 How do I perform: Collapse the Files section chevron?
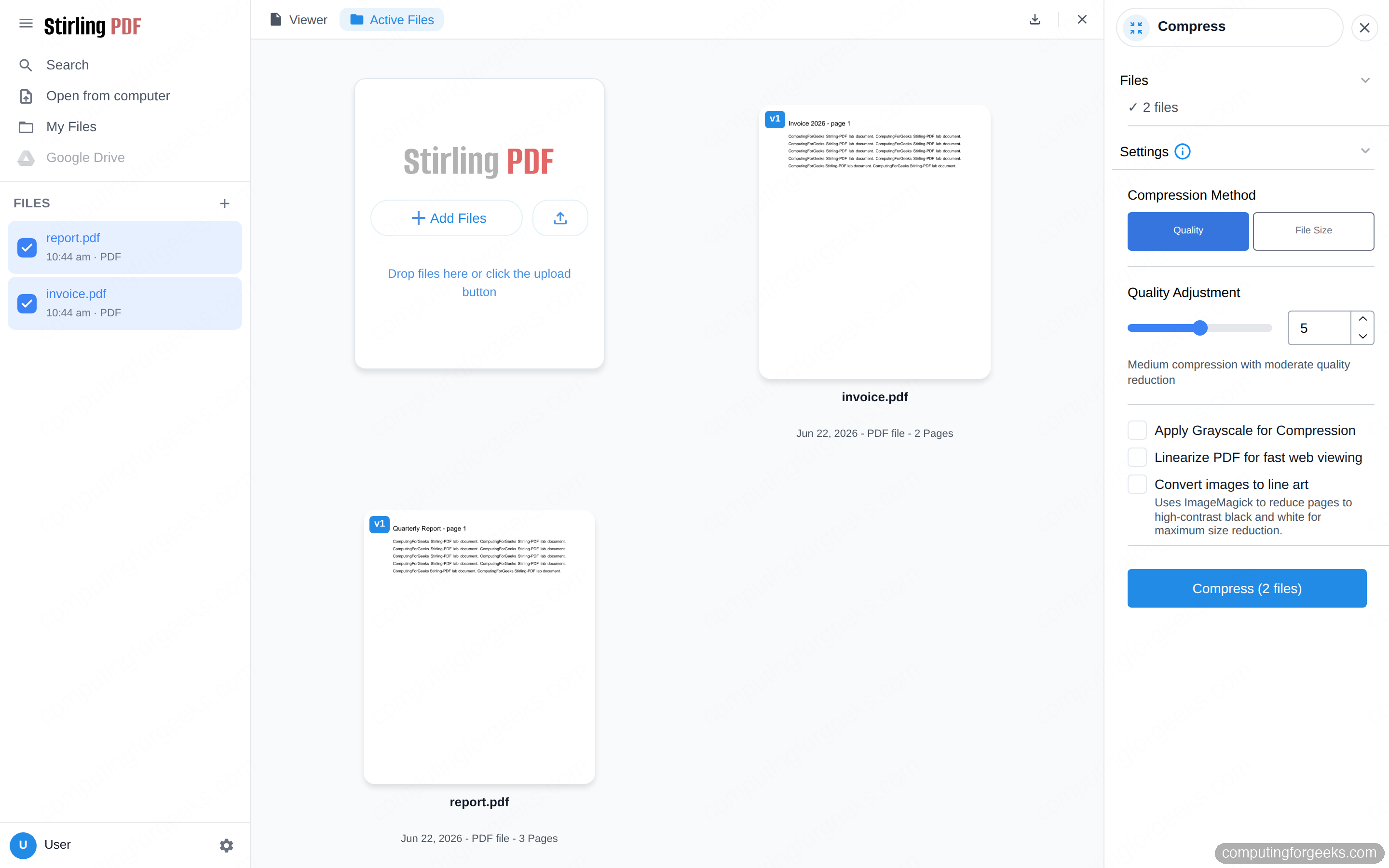(x=1365, y=81)
